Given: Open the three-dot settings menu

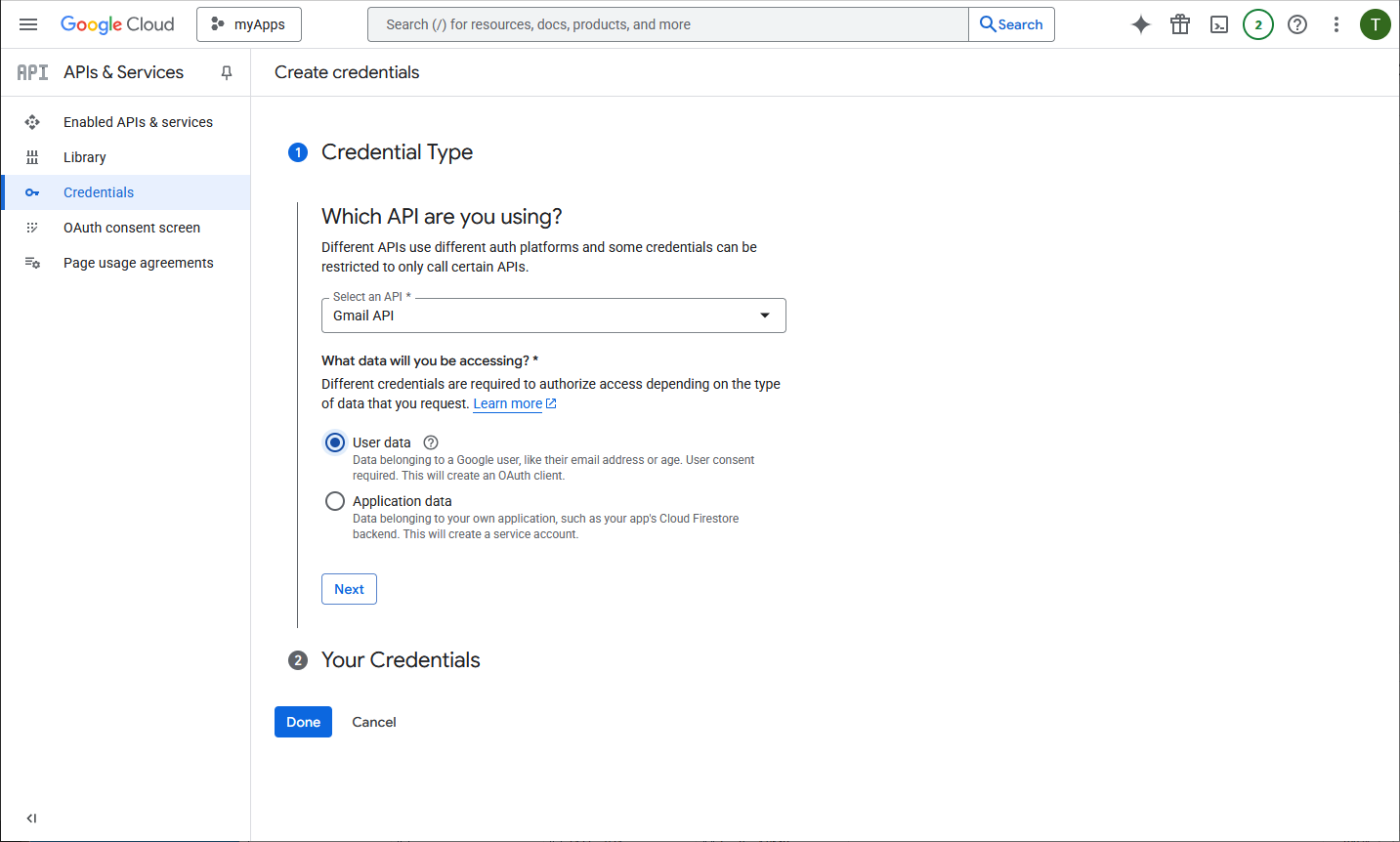Looking at the screenshot, I should [x=1336, y=24].
